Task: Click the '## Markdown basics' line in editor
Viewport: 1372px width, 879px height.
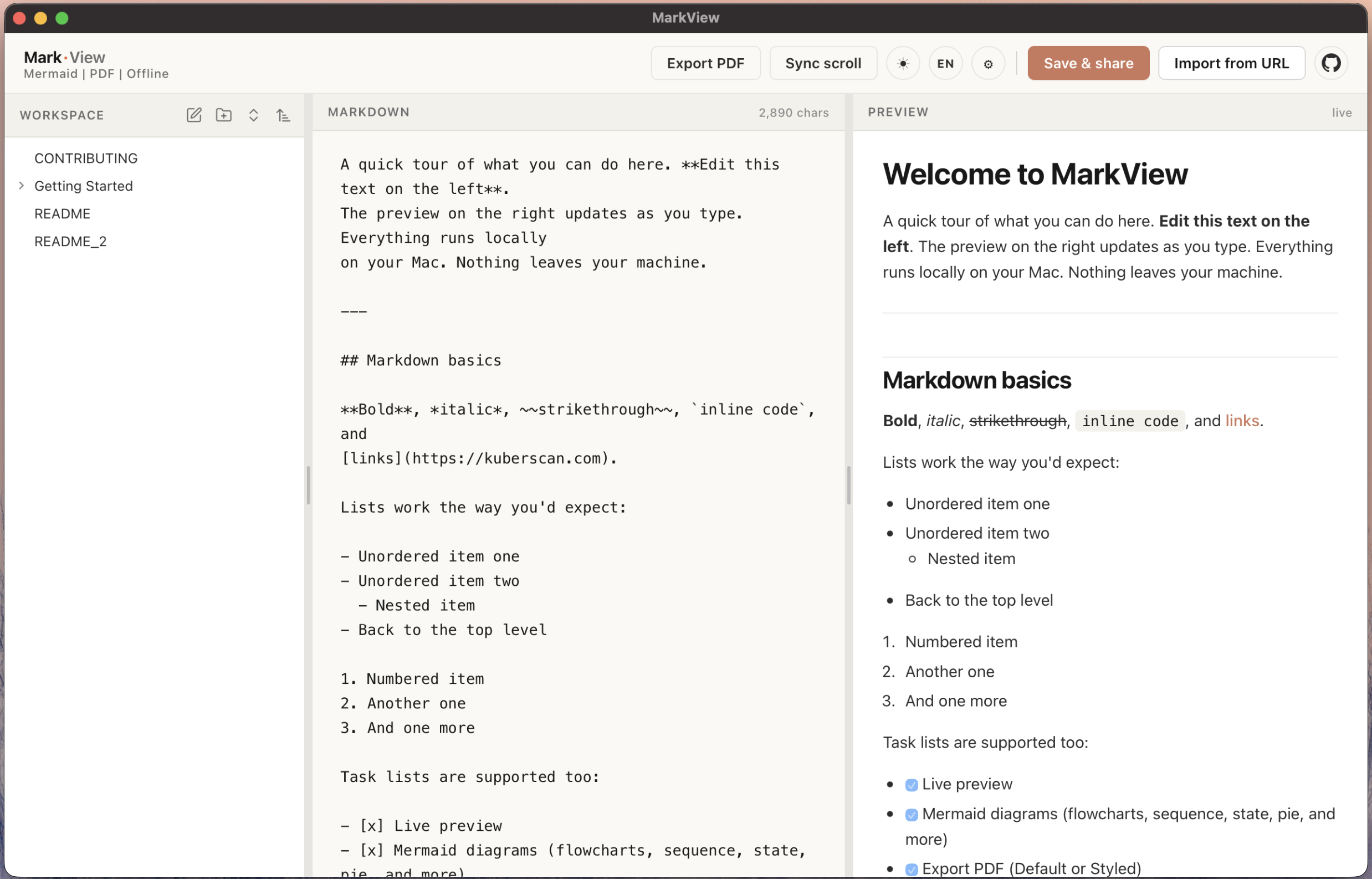Action: (x=421, y=360)
